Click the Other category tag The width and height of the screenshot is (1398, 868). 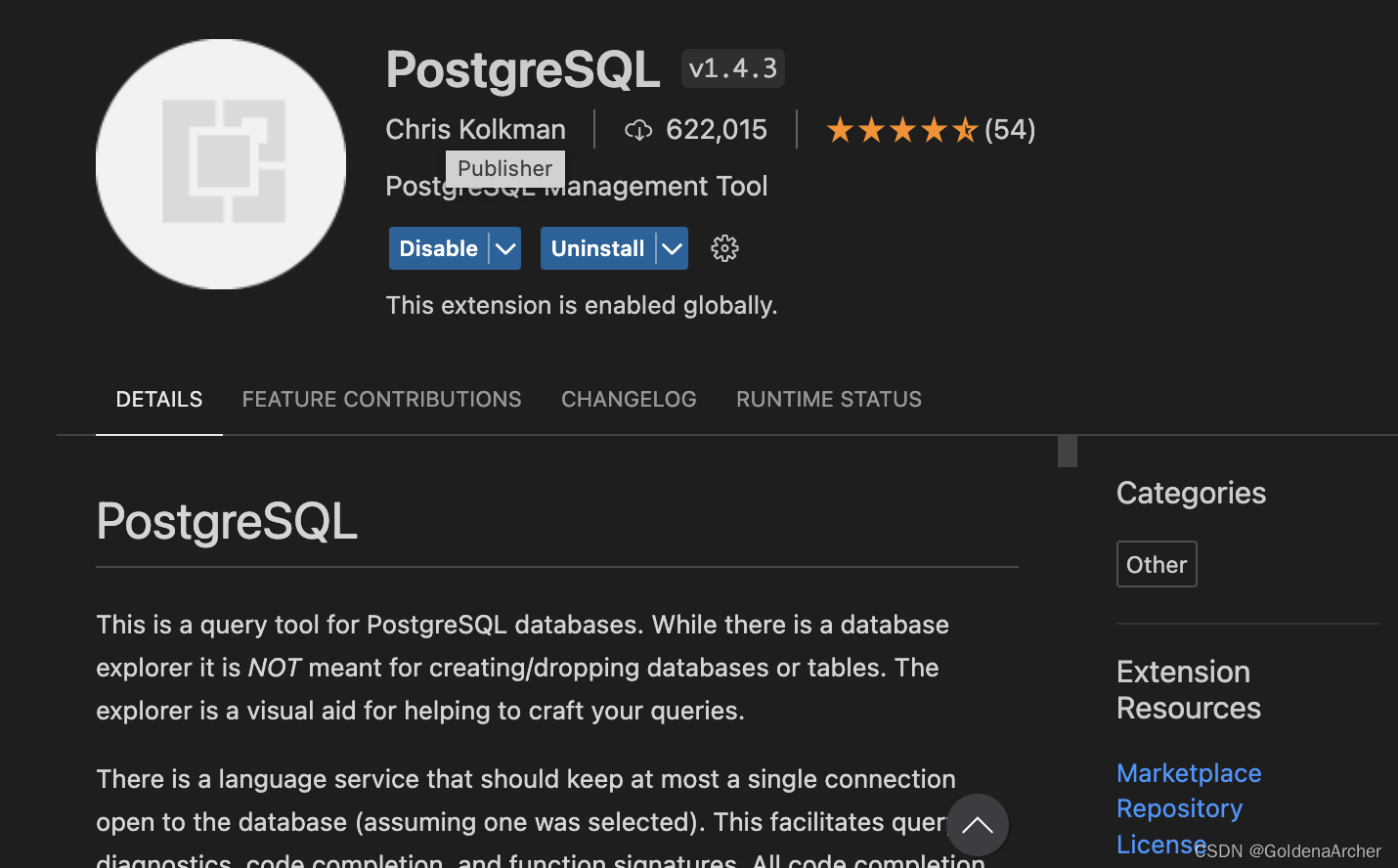[x=1157, y=564]
